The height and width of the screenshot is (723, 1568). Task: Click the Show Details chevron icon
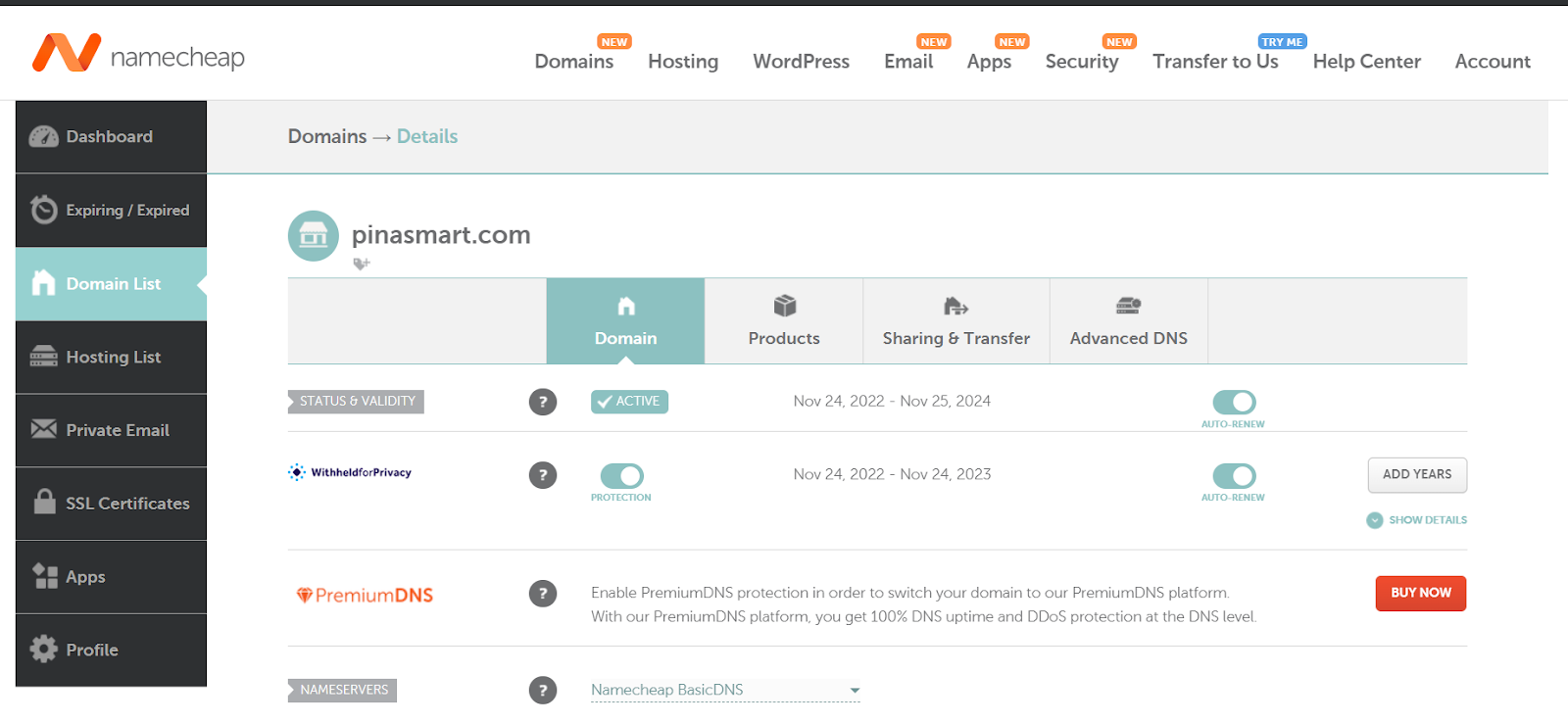1375,520
